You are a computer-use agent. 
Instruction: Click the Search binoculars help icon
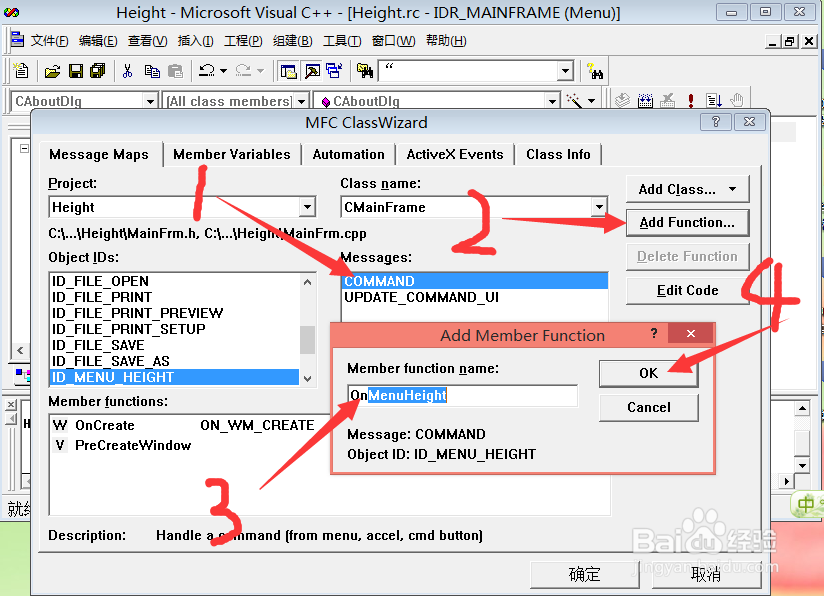pos(595,70)
